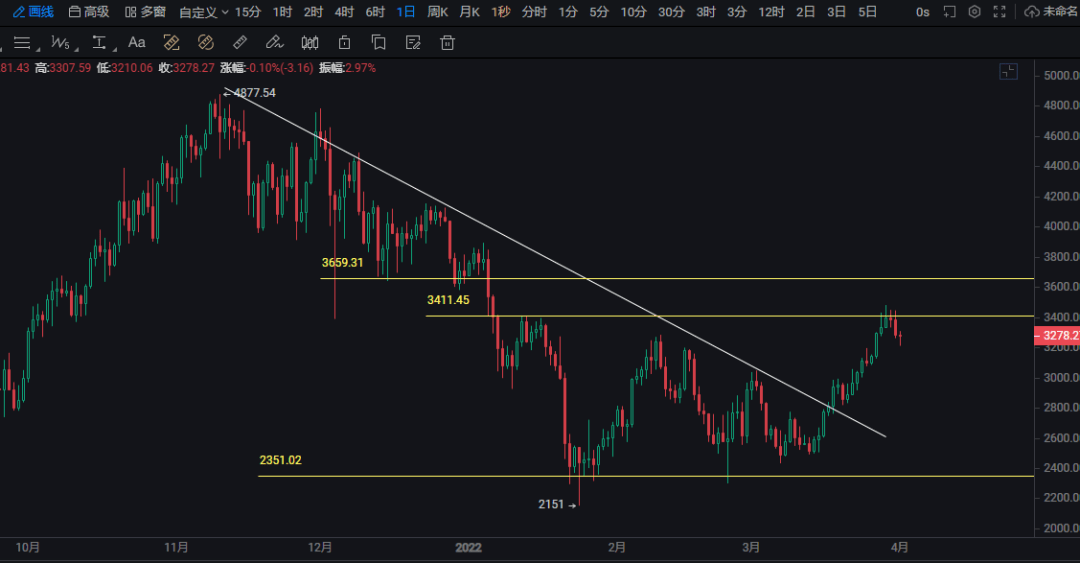Select the 月K monthly candles

pos(470,12)
